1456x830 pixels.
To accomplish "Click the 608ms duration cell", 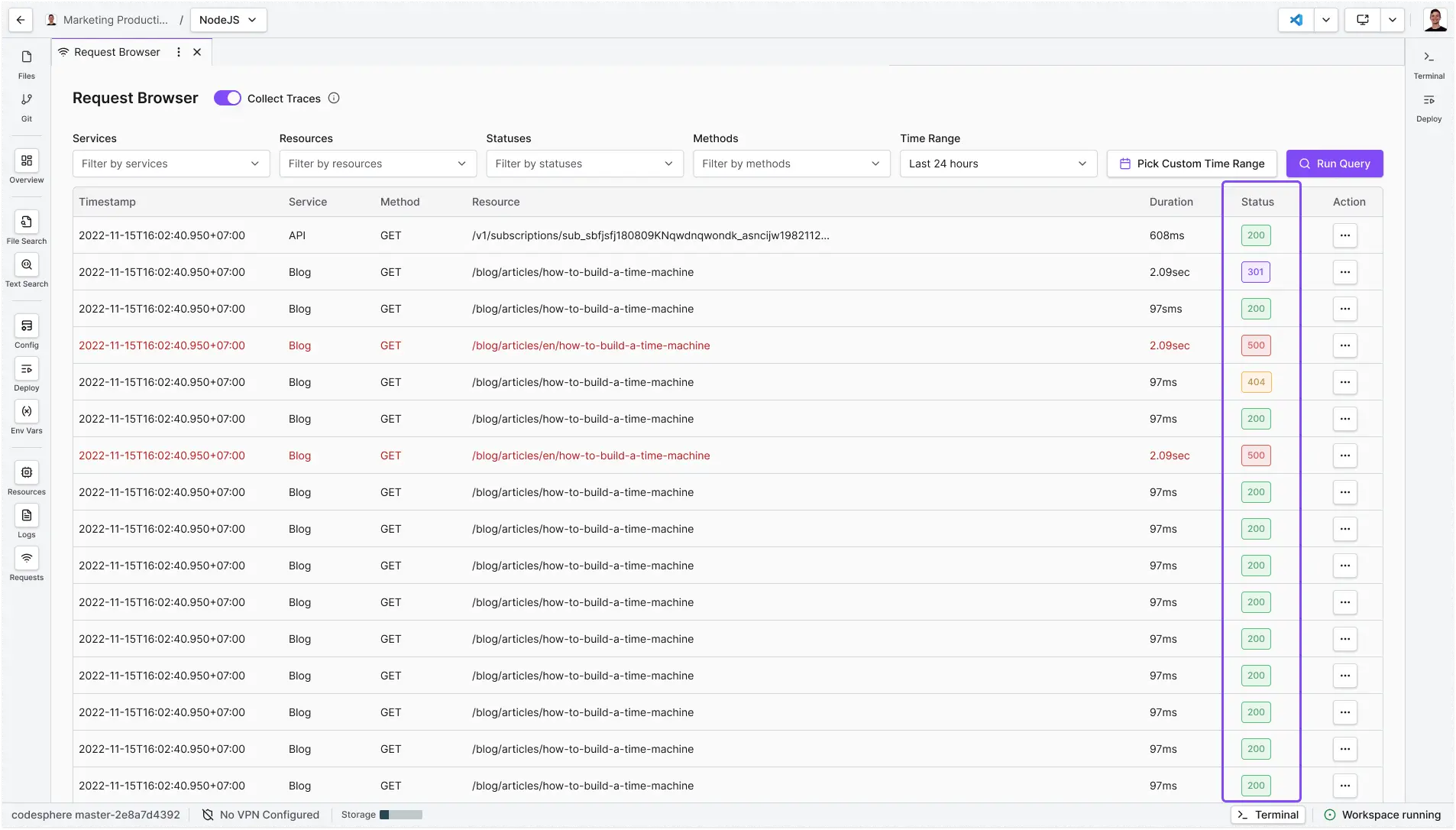I will (x=1167, y=235).
